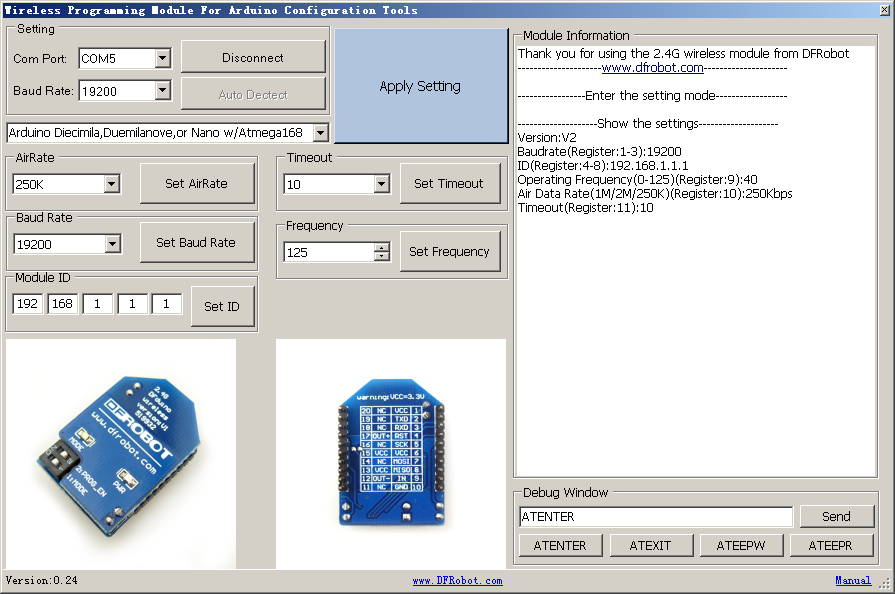Decrease Frequency with the spinner down arrow
Viewport: 895px width, 594px height.
tap(382, 256)
